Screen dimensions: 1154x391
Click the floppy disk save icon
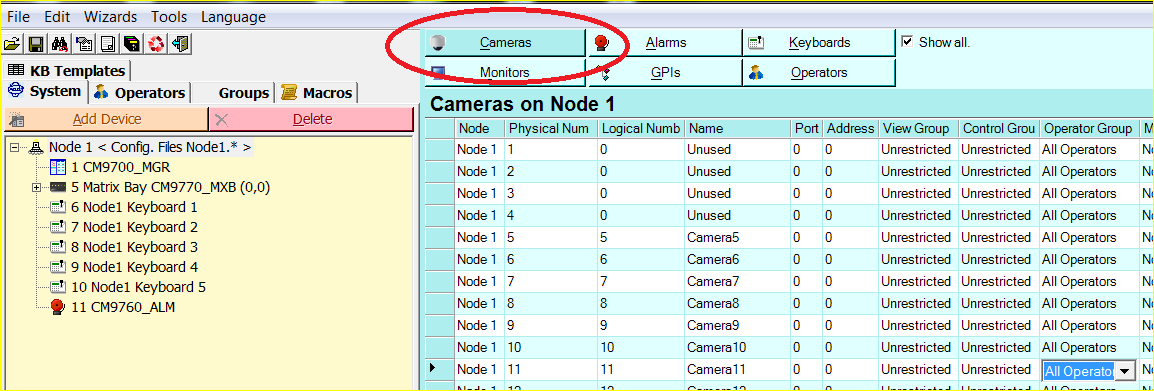pyautogui.click(x=35, y=44)
